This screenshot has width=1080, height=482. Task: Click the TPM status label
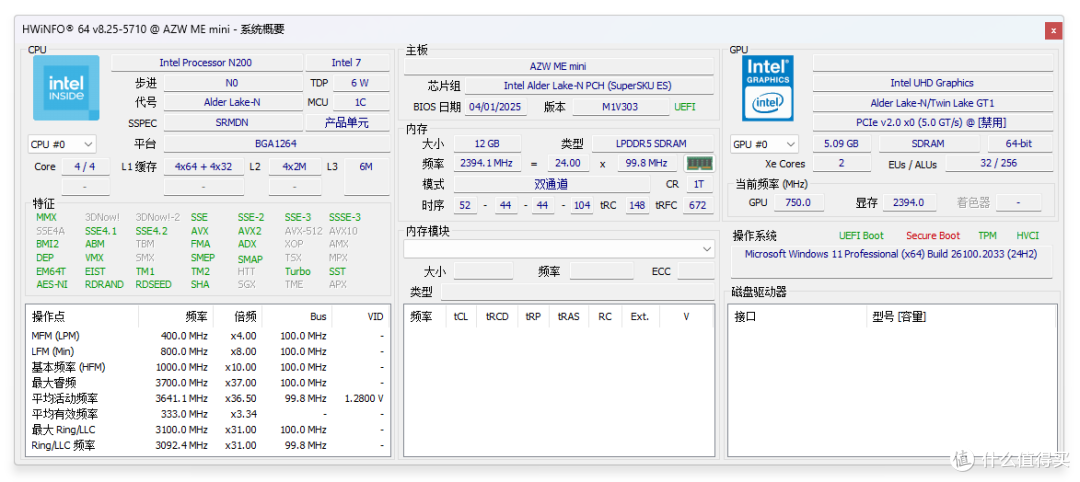[987, 235]
